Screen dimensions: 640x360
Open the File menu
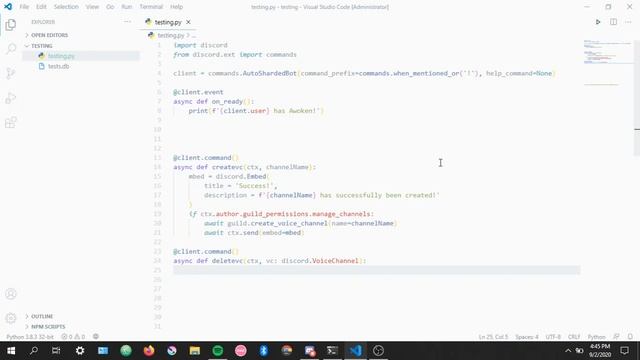click(x=24, y=7)
